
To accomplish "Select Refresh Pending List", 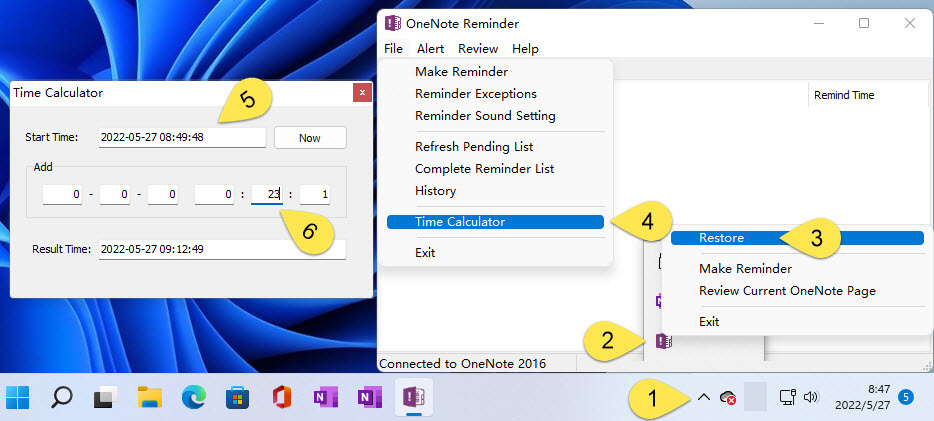I will pos(495,147).
